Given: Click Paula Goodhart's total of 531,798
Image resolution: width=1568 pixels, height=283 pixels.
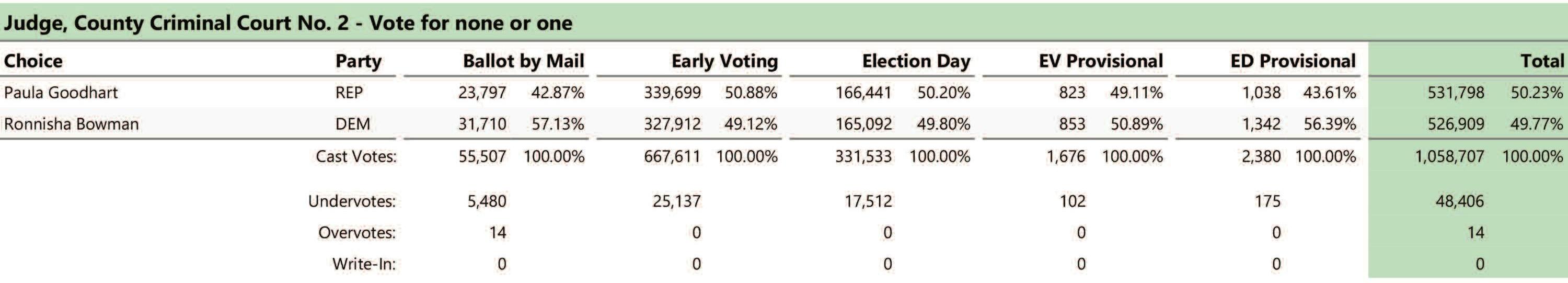Looking at the screenshot, I should (x=1456, y=93).
